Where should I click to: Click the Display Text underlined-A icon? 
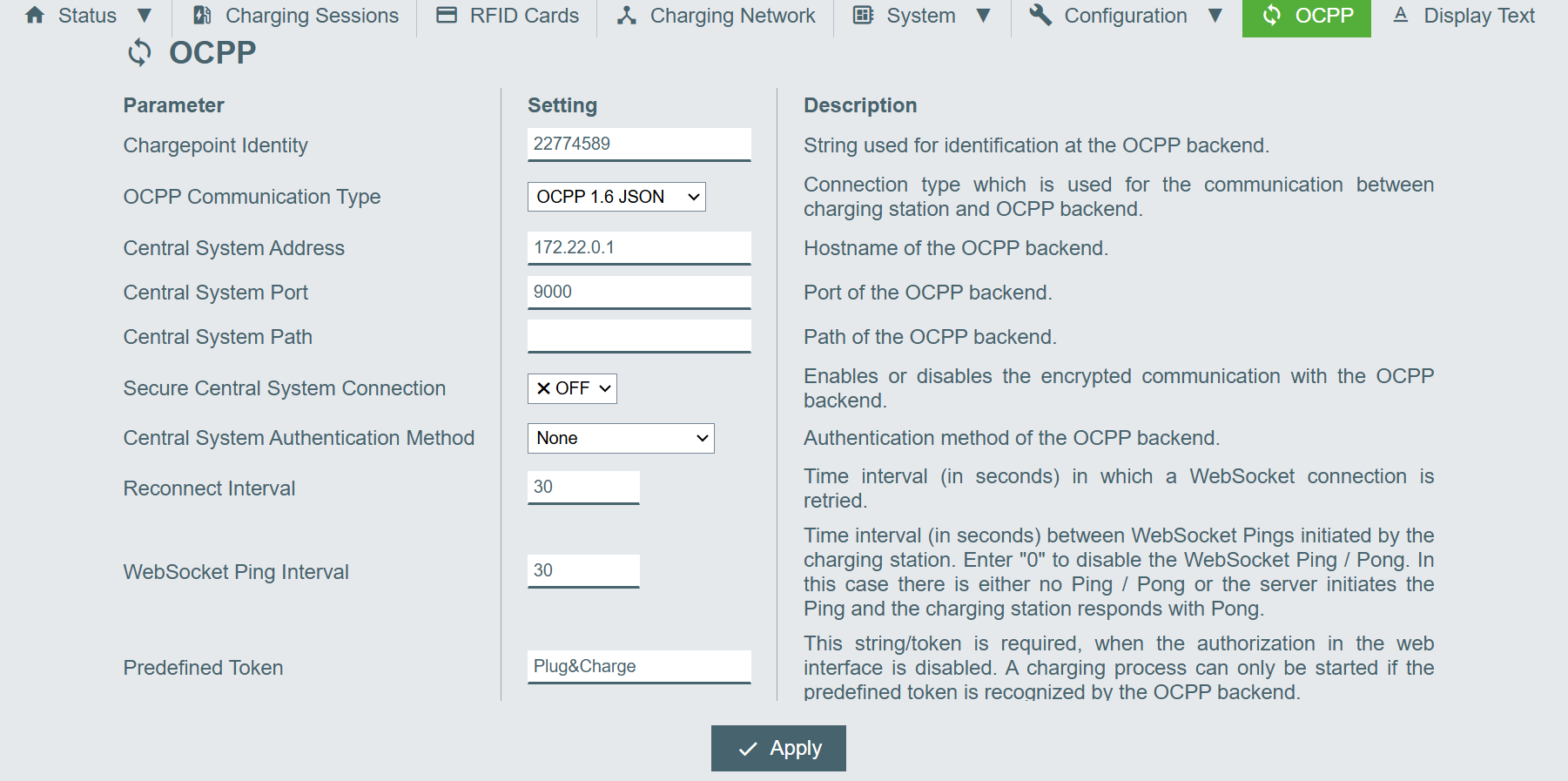coord(1401,16)
